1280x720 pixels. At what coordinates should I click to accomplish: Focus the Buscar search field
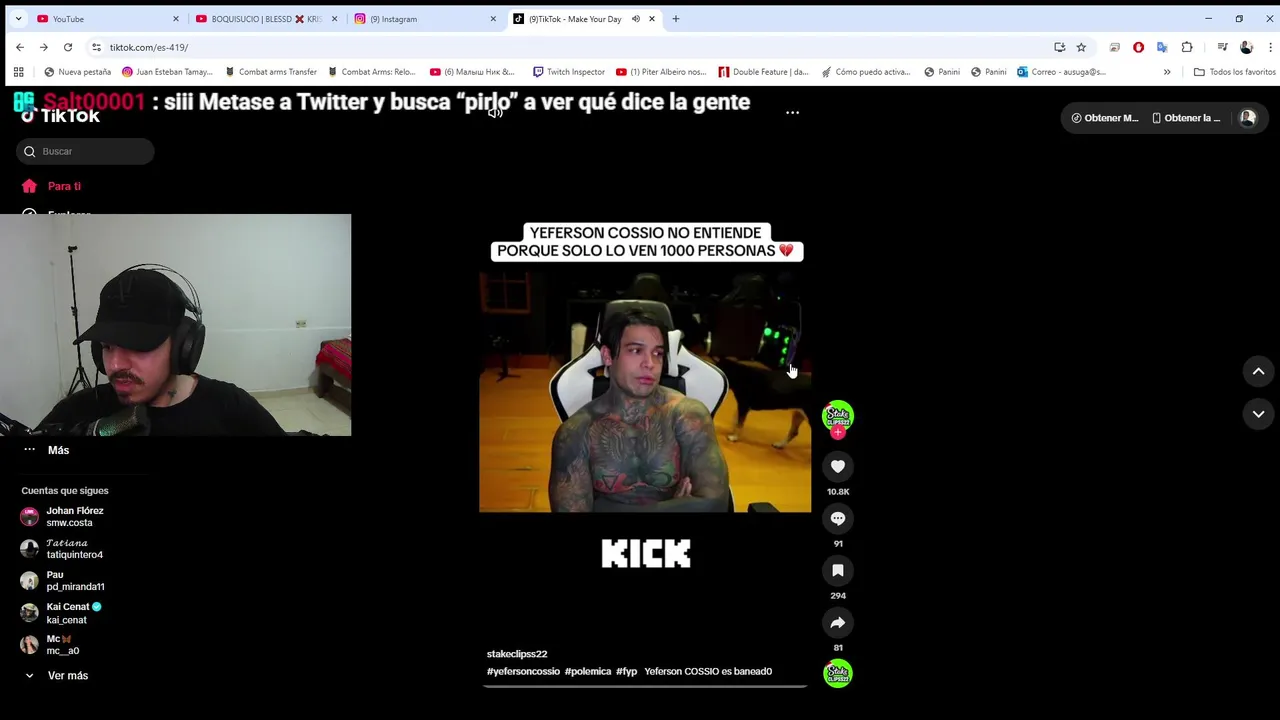click(86, 151)
